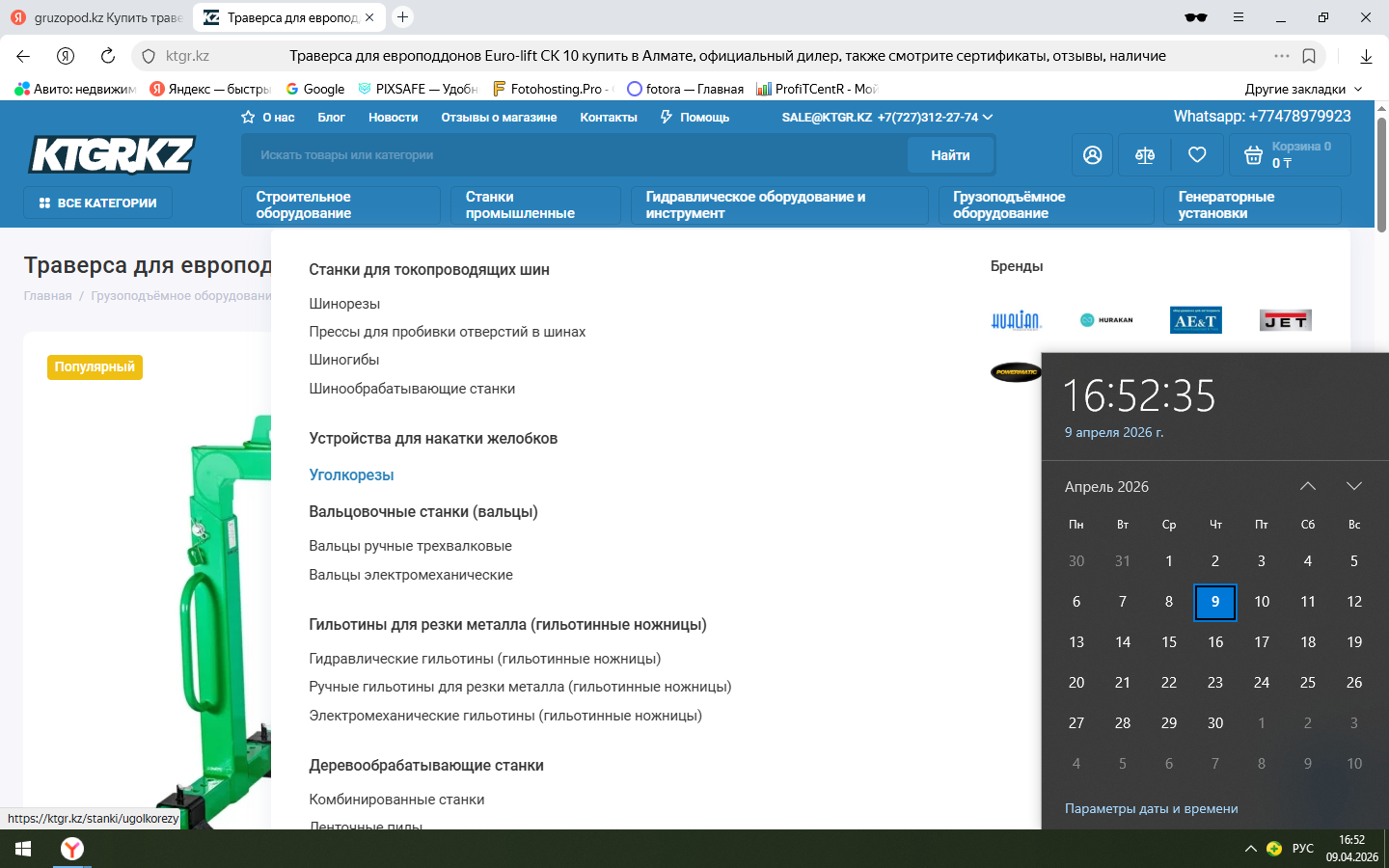1389x868 pixels.
Task: Open the product comparison scales icon
Action: click(x=1145, y=155)
